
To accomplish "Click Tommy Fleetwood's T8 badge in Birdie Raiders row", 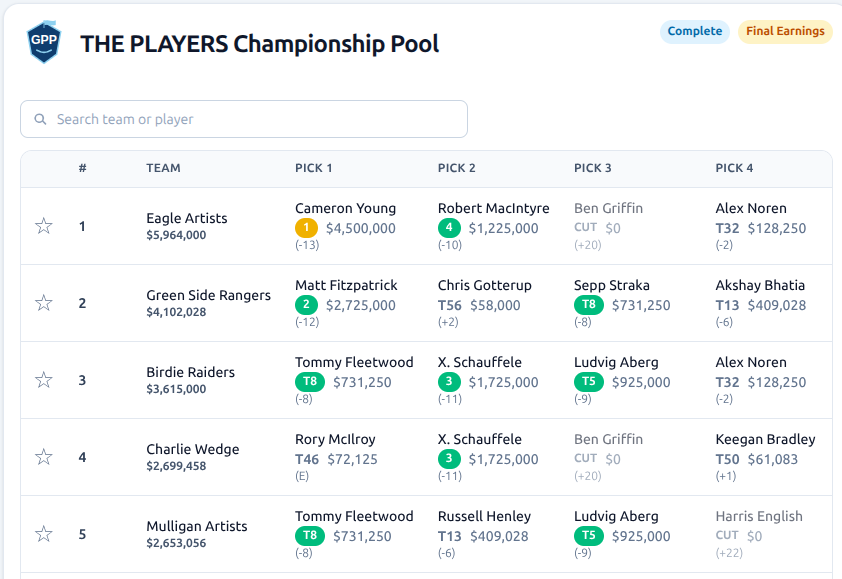I will (x=308, y=382).
